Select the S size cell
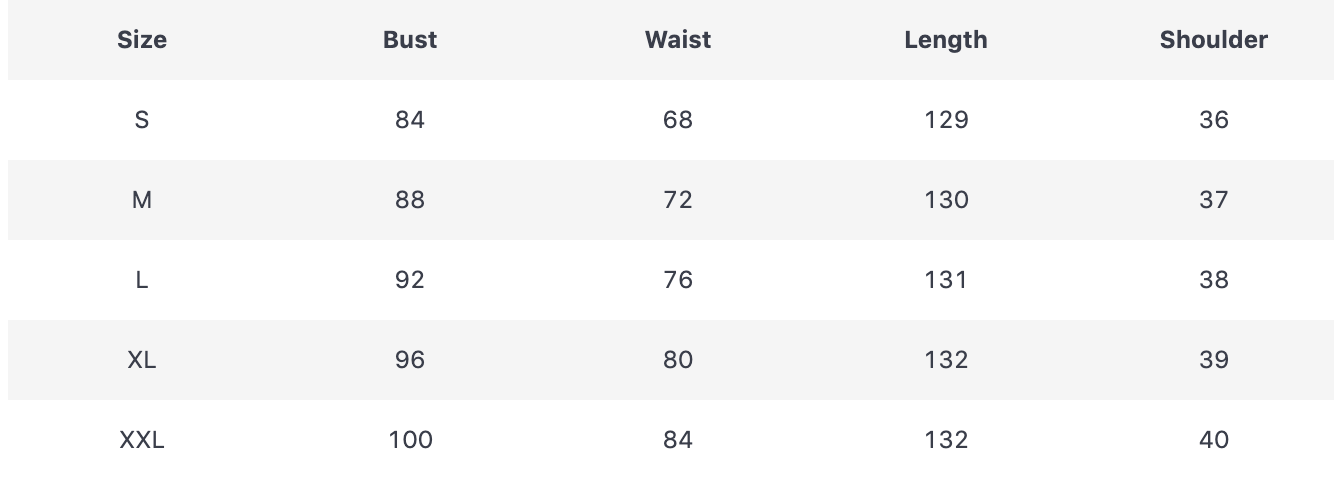The image size is (1334, 480). (x=142, y=120)
